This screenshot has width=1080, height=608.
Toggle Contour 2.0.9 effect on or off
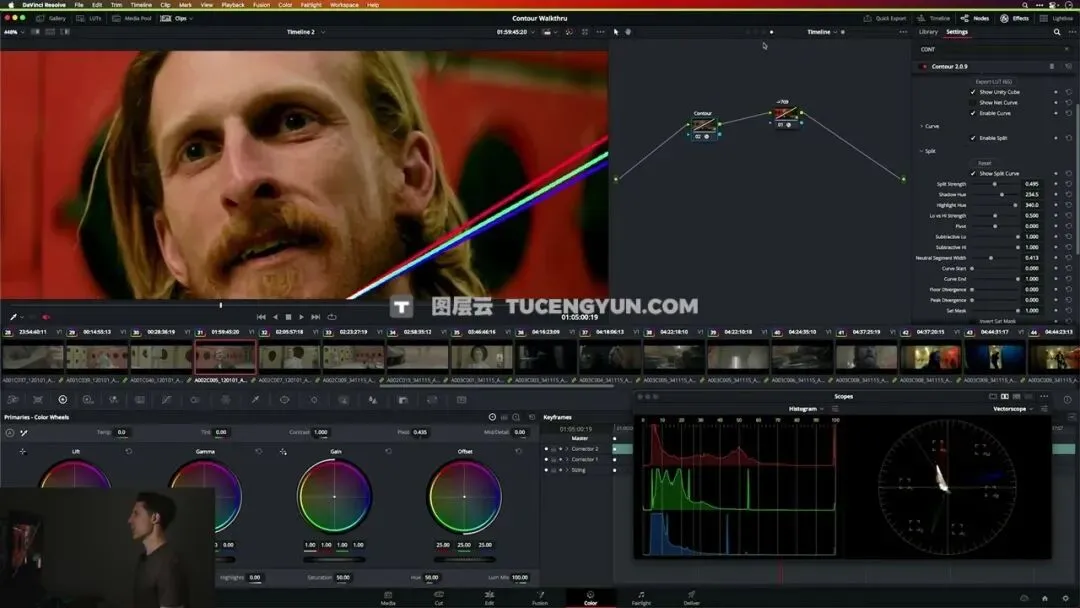[x=924, y=67]
